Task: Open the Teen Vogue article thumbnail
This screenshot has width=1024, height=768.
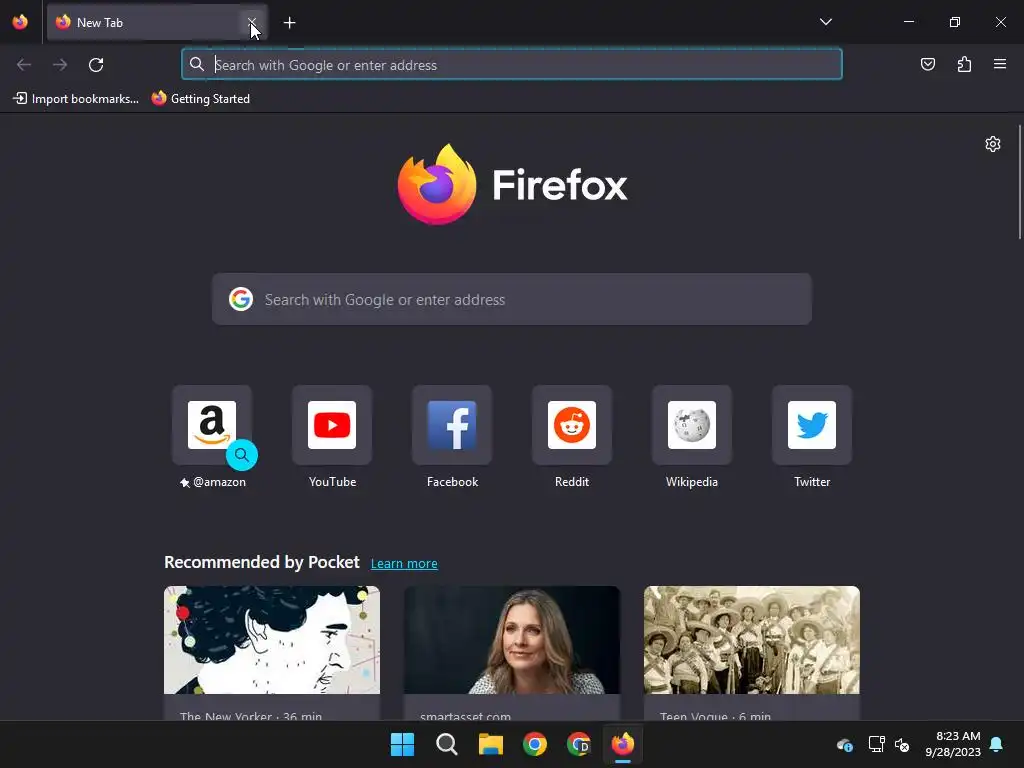Action: pyautogui.click(x=752, y=640)
